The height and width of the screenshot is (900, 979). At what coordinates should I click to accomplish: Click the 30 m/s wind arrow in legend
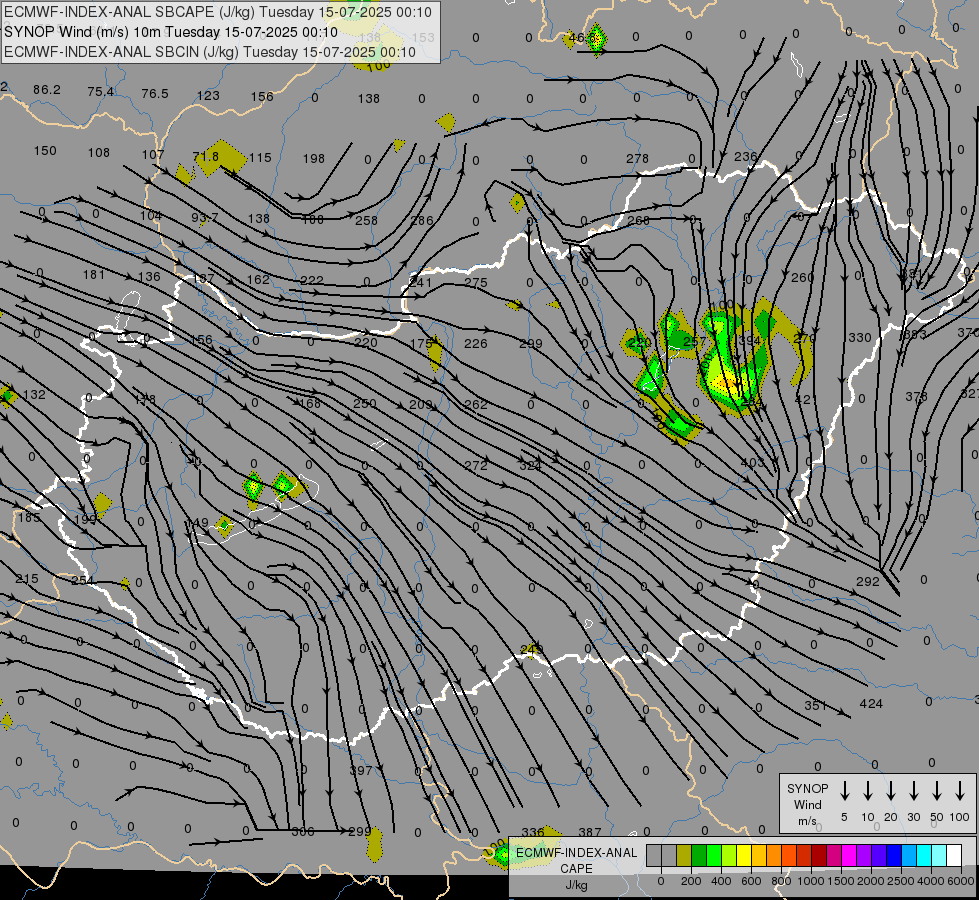913,791
